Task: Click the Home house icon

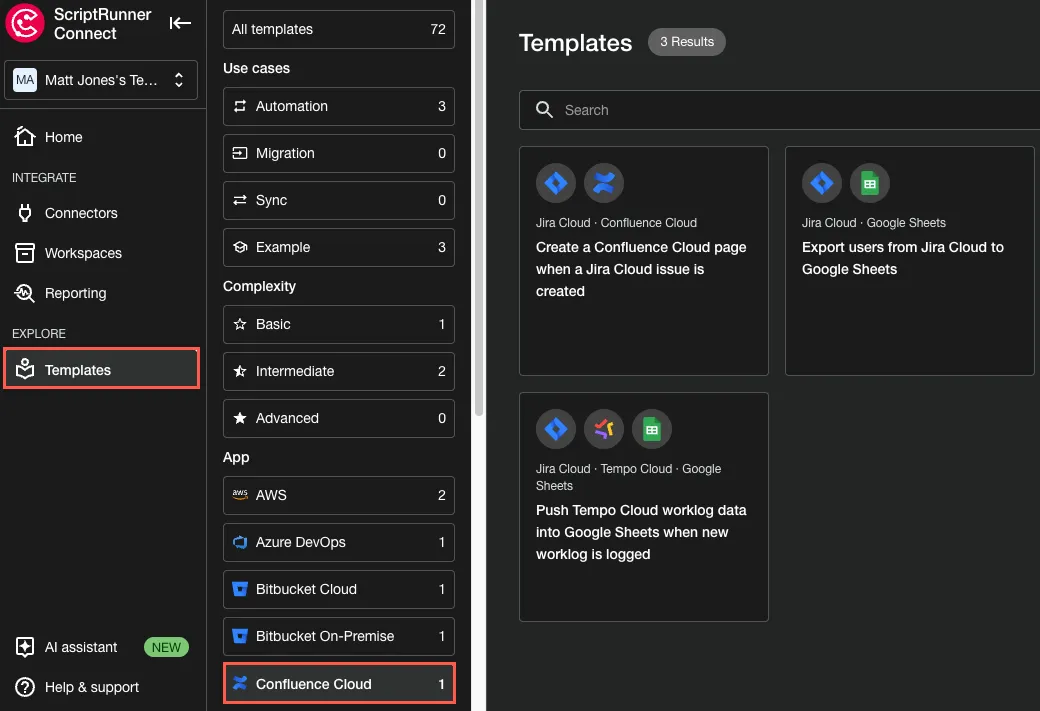Action: pyautogui.click(x=25, y=137)
